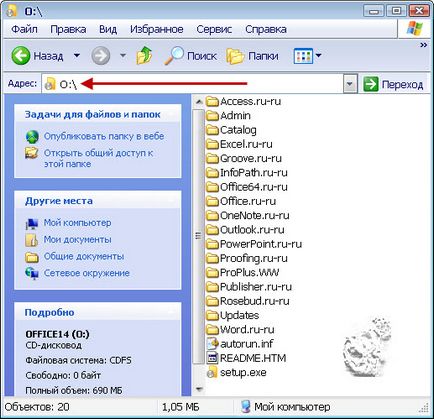This screenshot has width=434, height=419.
Task: Select the ProPlus.WW folder icon
Action: [212, 273]
